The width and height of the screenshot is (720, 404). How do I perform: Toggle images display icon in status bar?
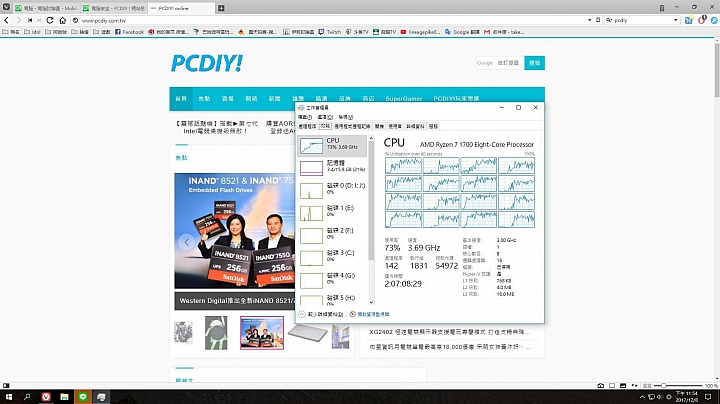click(x=623, y=386)
